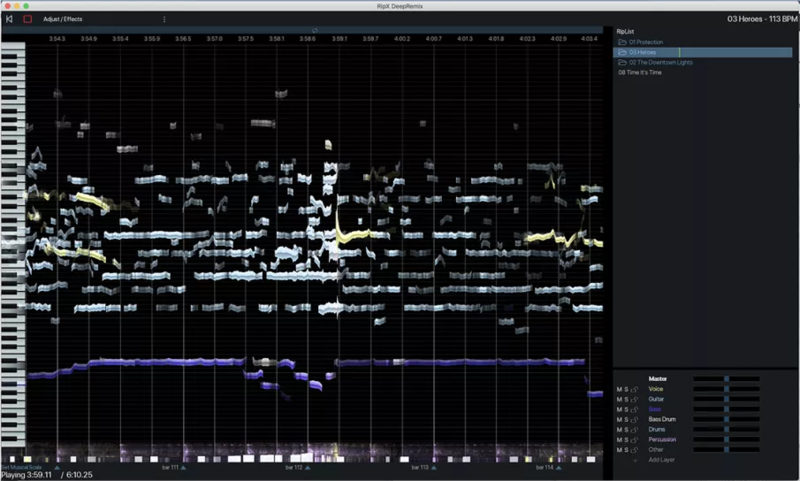
Task: Select 08 Time It's Time in RipList
Action: coord(640,72)
